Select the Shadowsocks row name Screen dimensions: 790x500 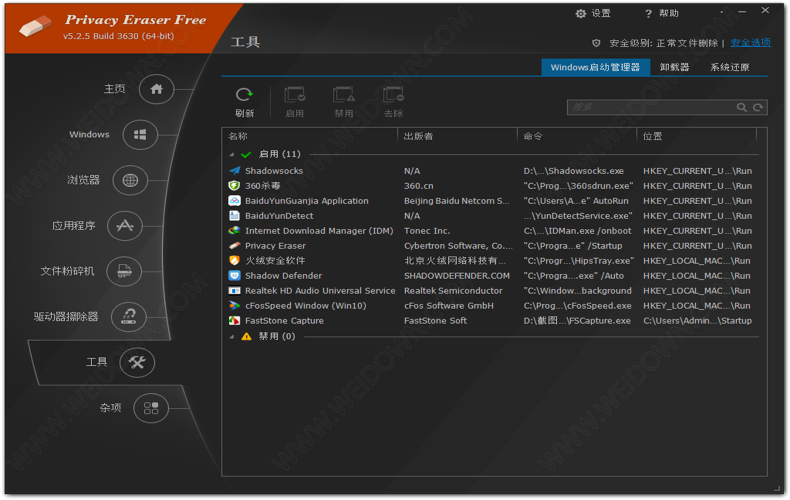(274, 171)
